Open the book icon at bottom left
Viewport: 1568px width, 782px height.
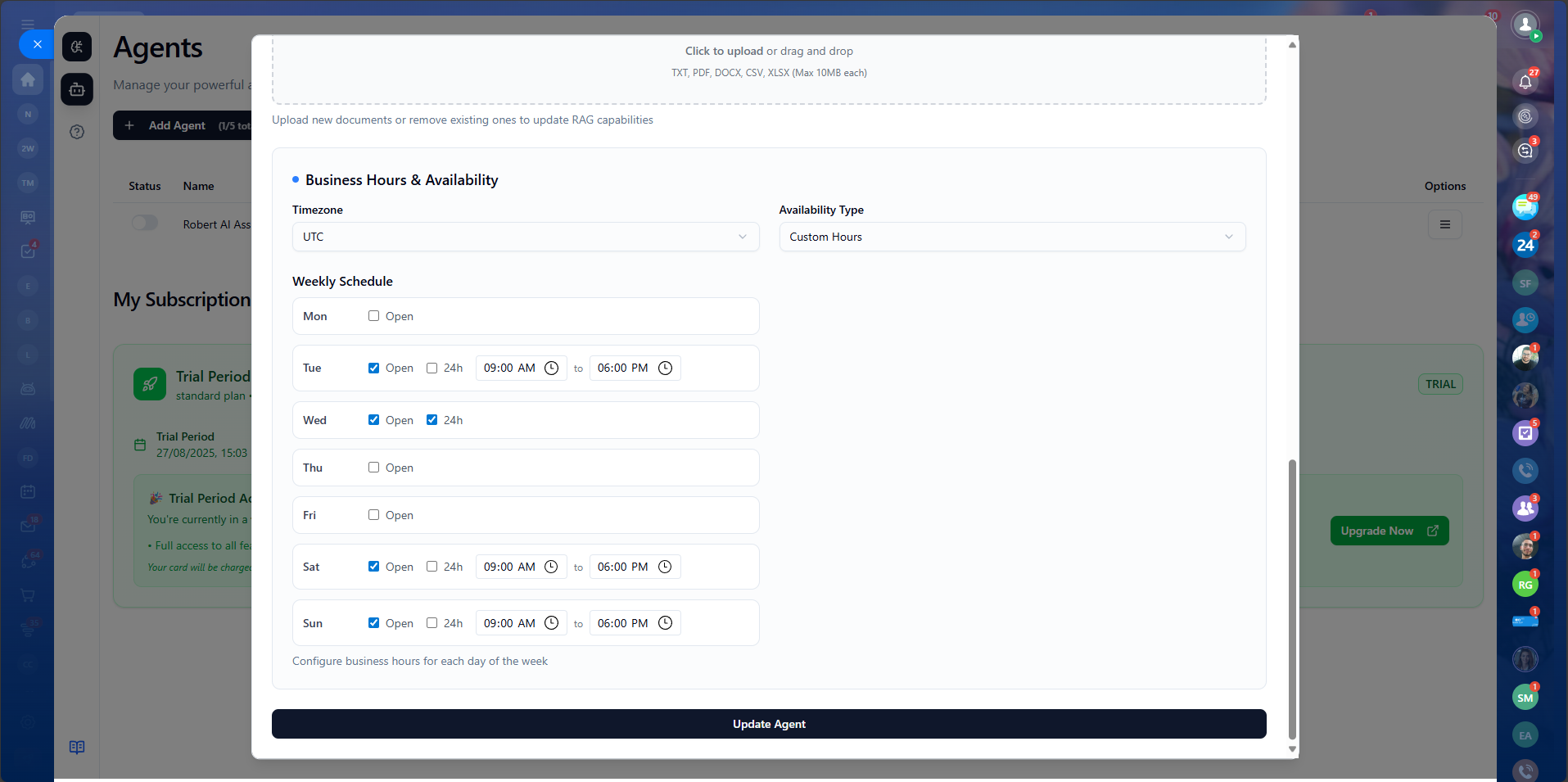point(77,747)
